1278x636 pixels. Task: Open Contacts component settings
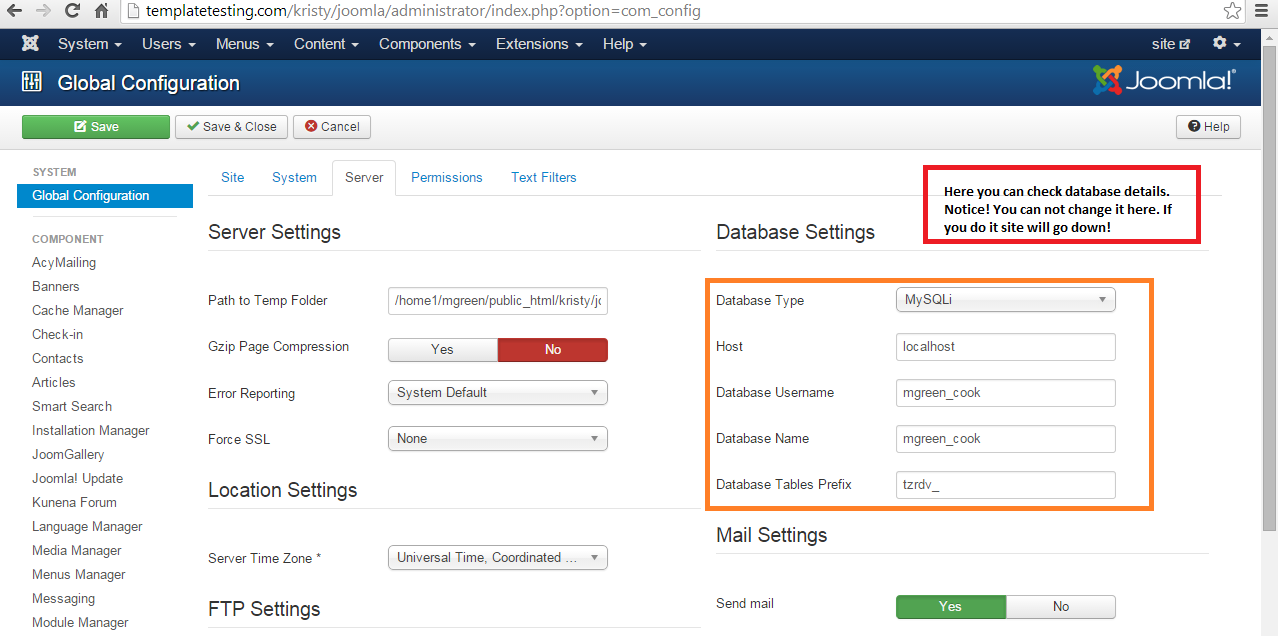pos(58,358)
